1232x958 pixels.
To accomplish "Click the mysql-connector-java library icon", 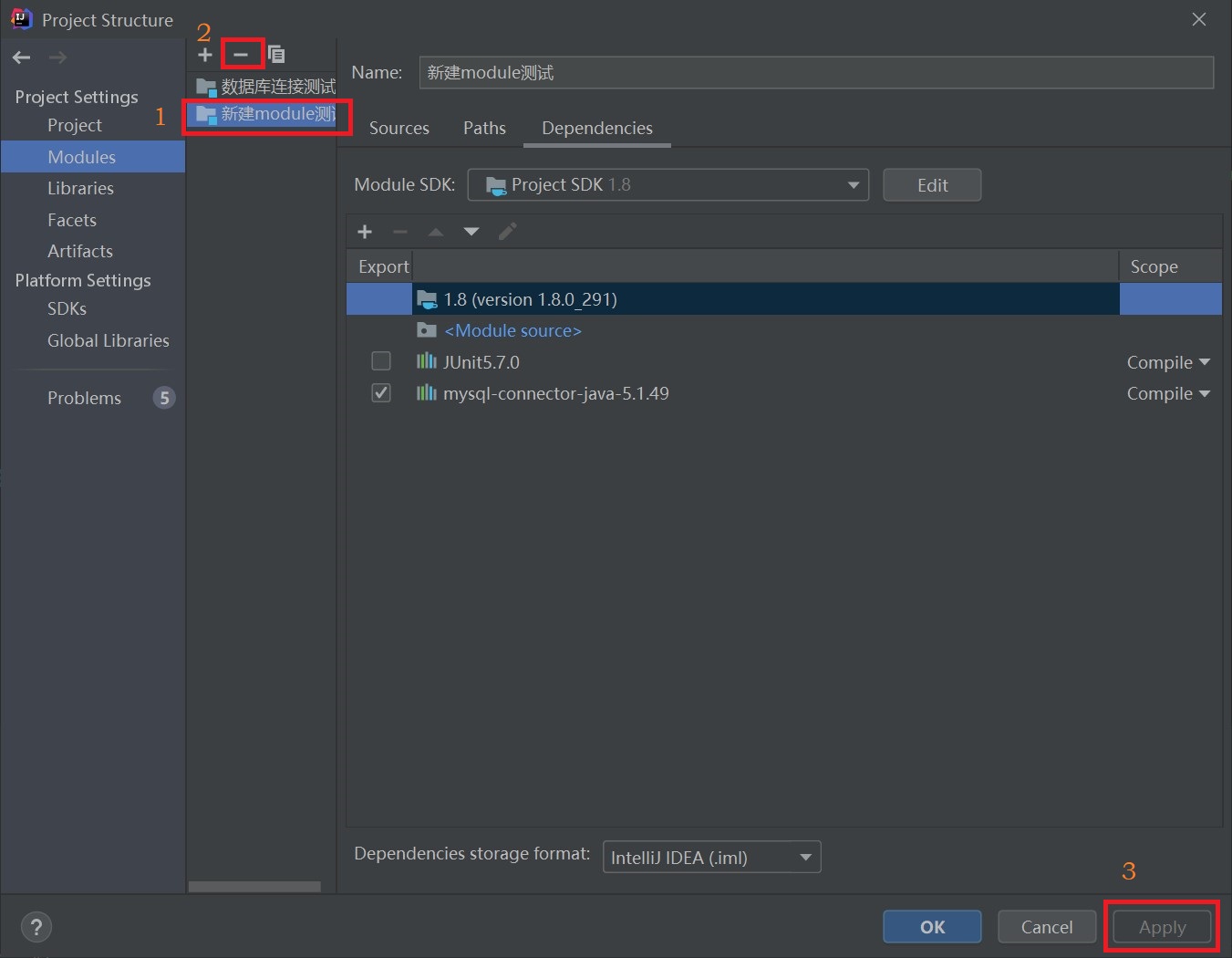I will [x=426, y=392].
